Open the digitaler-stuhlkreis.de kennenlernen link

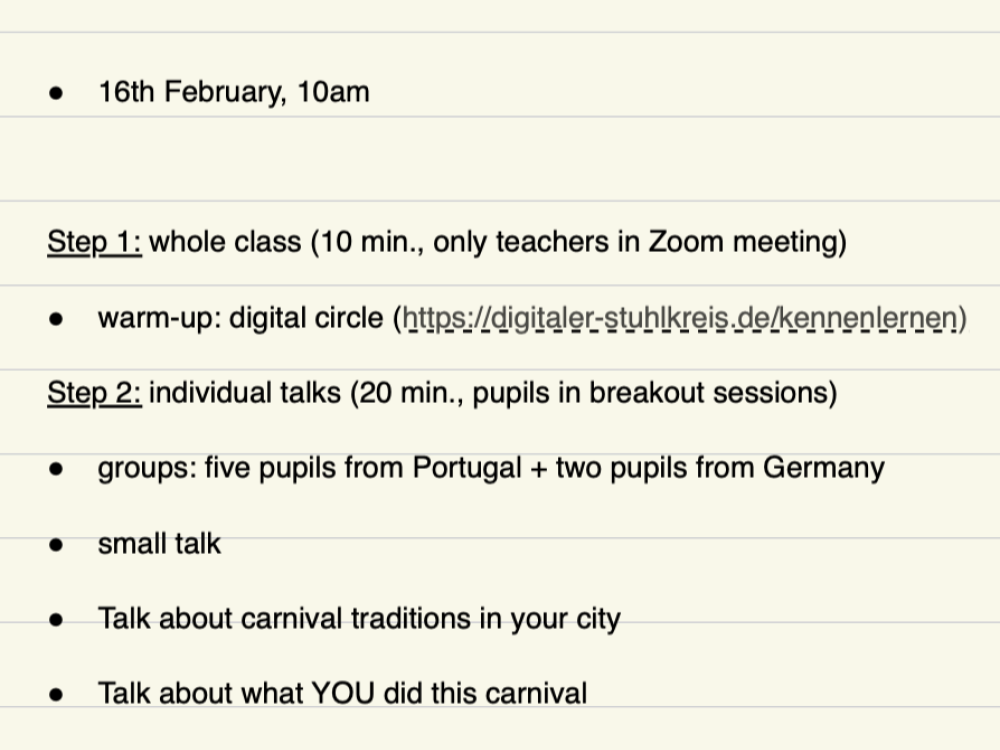click(x=679, y=318)
